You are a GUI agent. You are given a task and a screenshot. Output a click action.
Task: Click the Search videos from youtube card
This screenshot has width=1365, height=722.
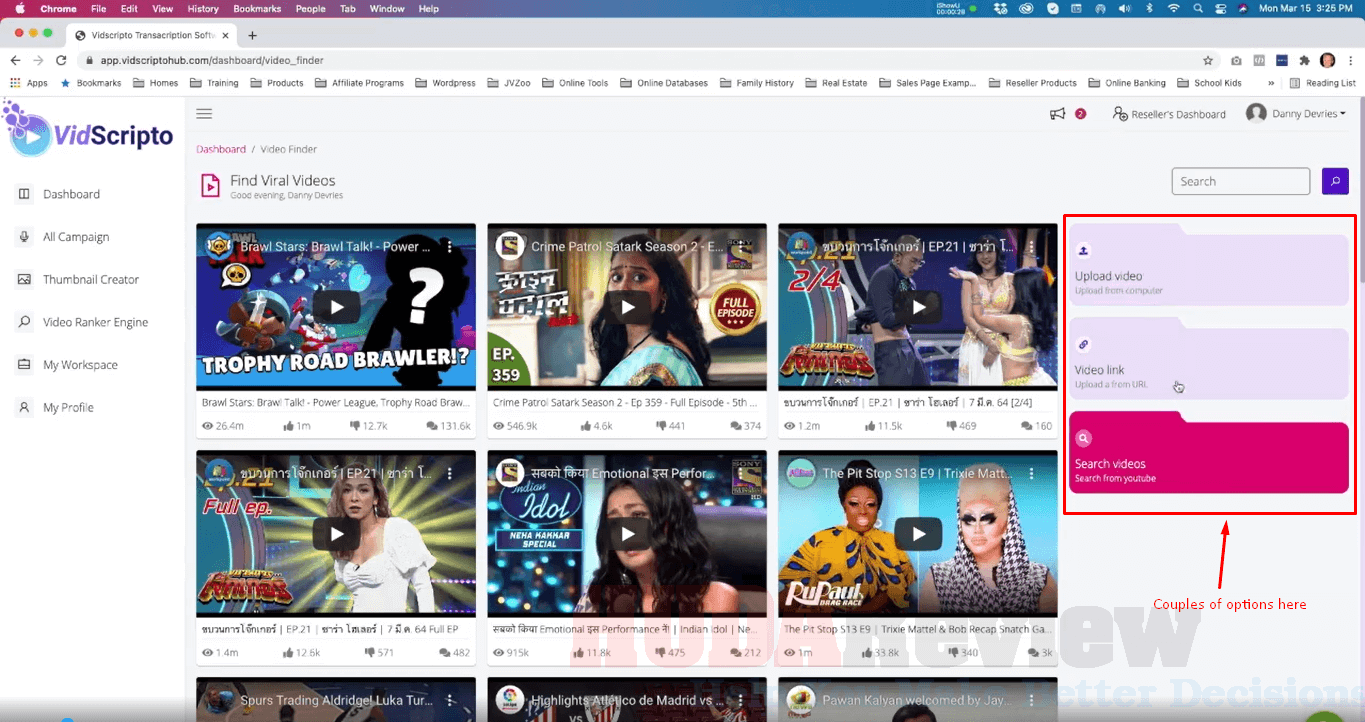tap(1209, 452)
